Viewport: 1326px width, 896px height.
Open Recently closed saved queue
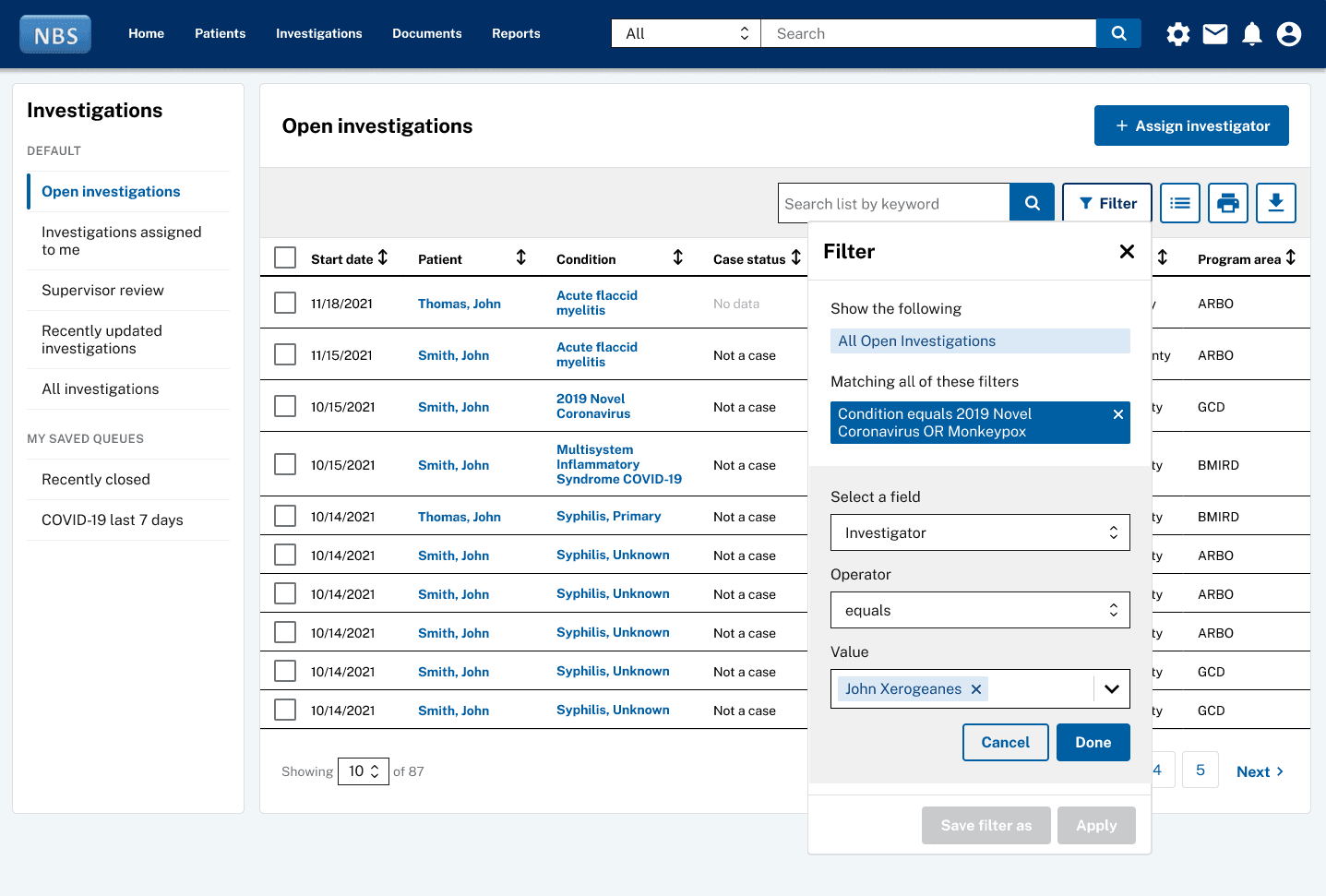coord(129,479)
